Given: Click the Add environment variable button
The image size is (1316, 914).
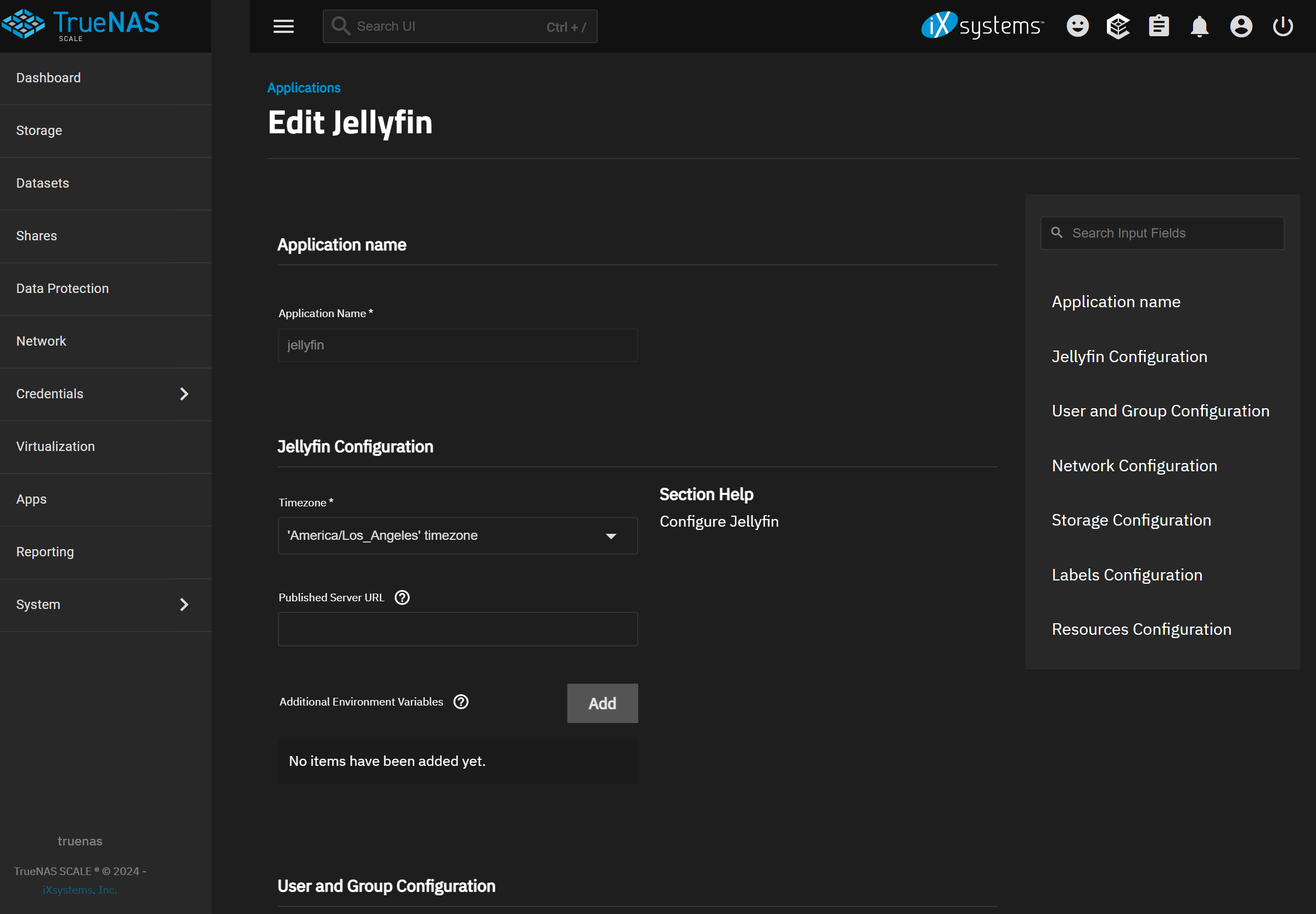Looking at the screenshot, I should (602, 703).
